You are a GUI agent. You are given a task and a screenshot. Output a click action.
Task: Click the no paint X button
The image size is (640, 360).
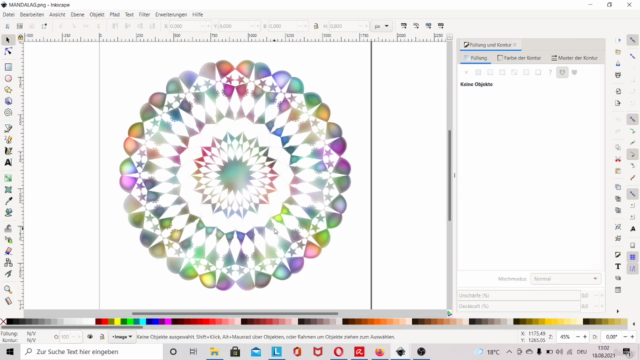pos(466,72)
